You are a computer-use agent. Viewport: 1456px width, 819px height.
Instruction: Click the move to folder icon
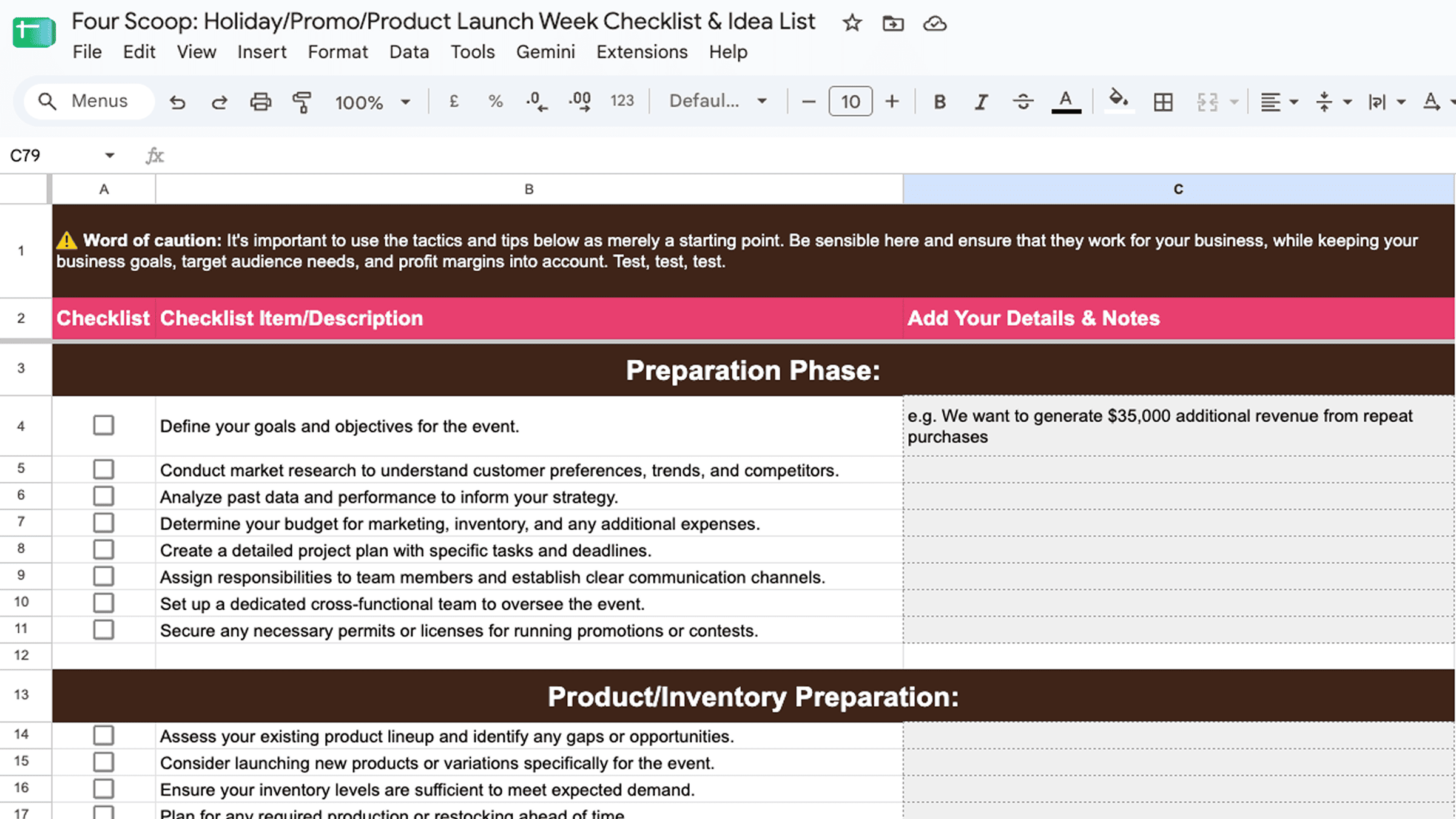pyautogui.click(x=892, y=24)
